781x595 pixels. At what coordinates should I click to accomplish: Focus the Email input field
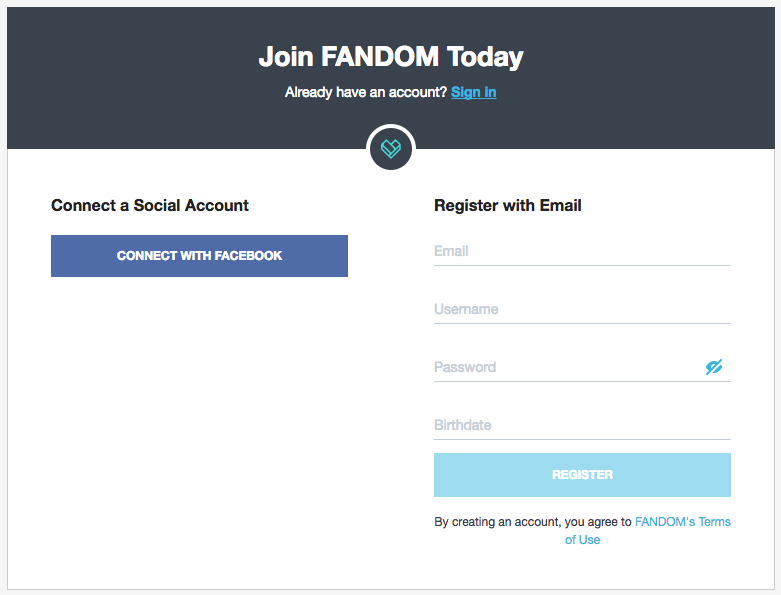582,252
